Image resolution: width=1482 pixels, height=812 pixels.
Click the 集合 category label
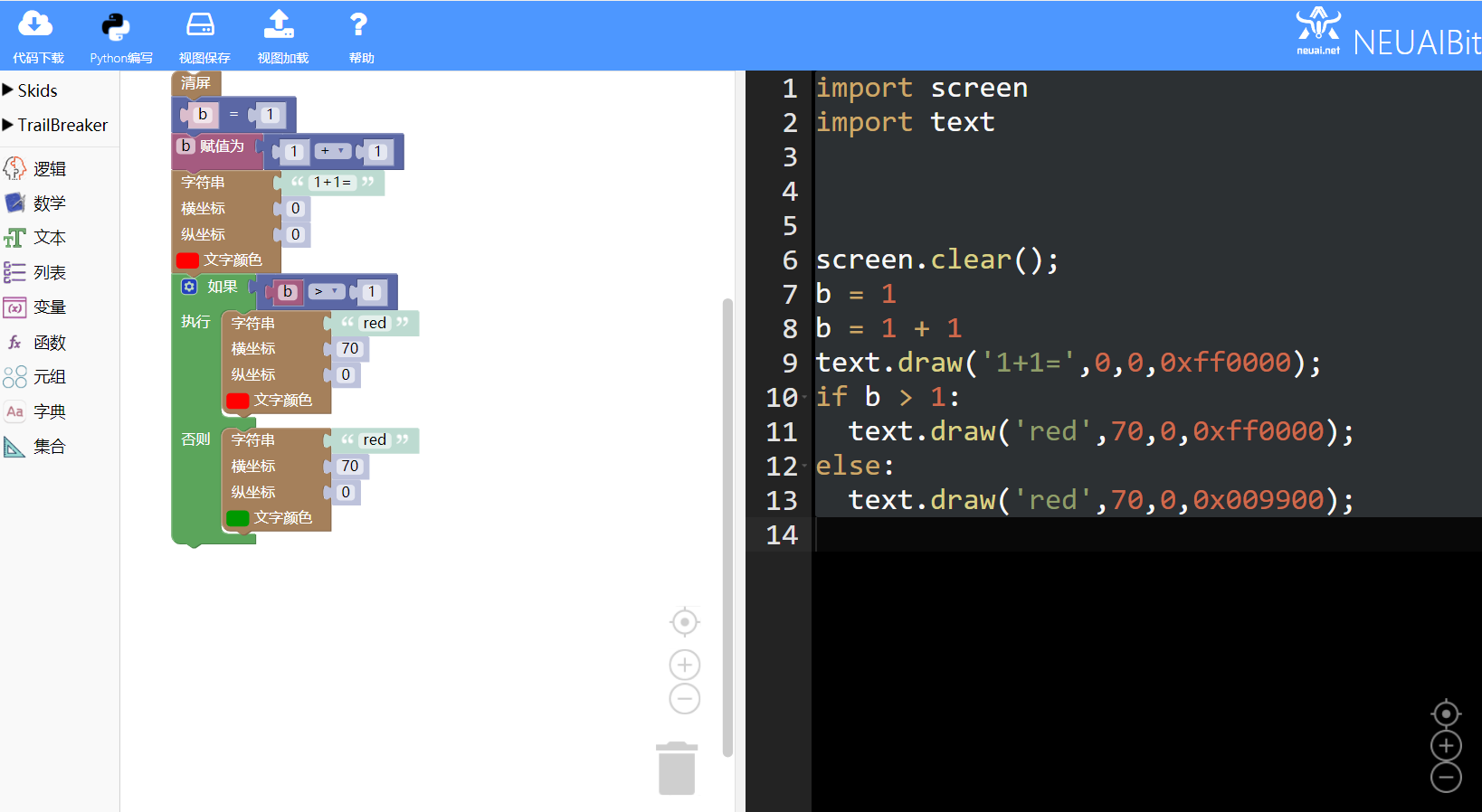tap(50, 447)
